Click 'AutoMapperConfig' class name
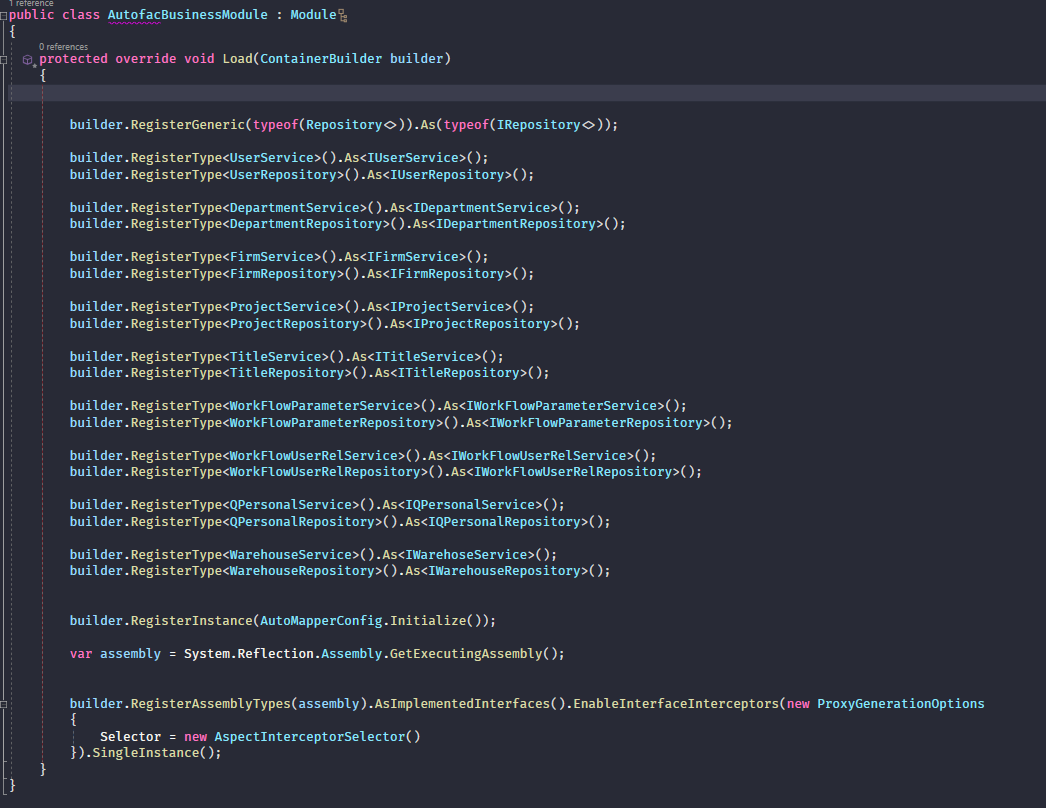1046x808 pixels. 321,621
